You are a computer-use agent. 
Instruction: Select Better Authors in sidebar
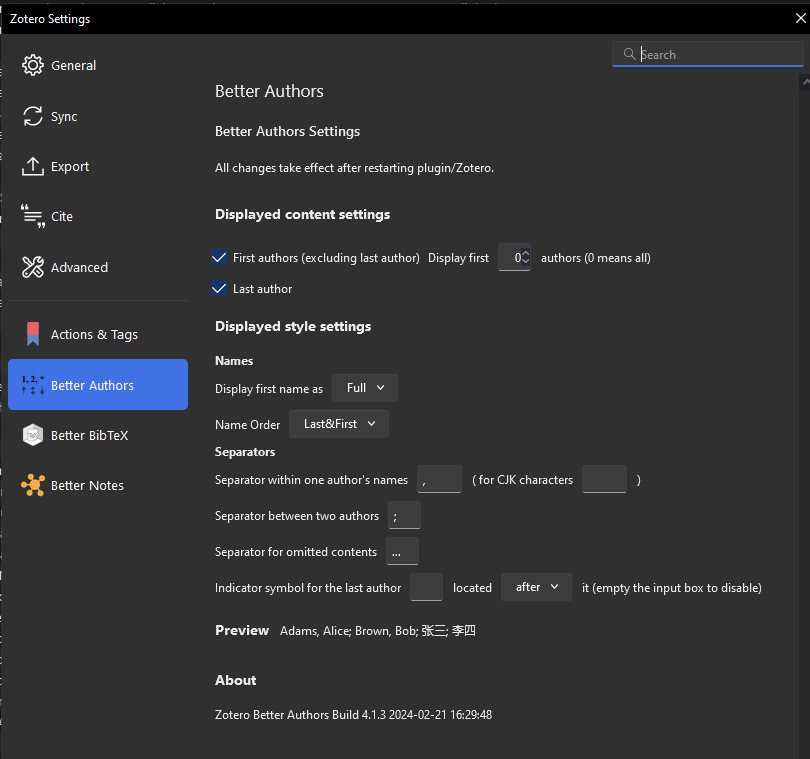(x=98, y=384)
